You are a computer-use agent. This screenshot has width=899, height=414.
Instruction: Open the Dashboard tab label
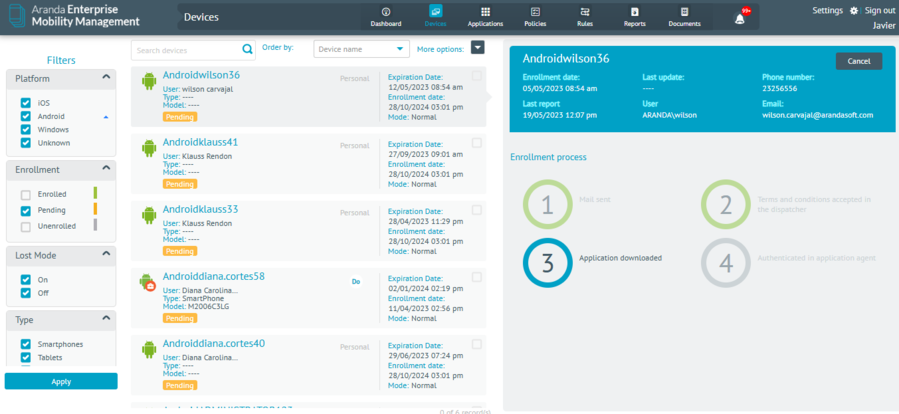[x=386, y=24]
